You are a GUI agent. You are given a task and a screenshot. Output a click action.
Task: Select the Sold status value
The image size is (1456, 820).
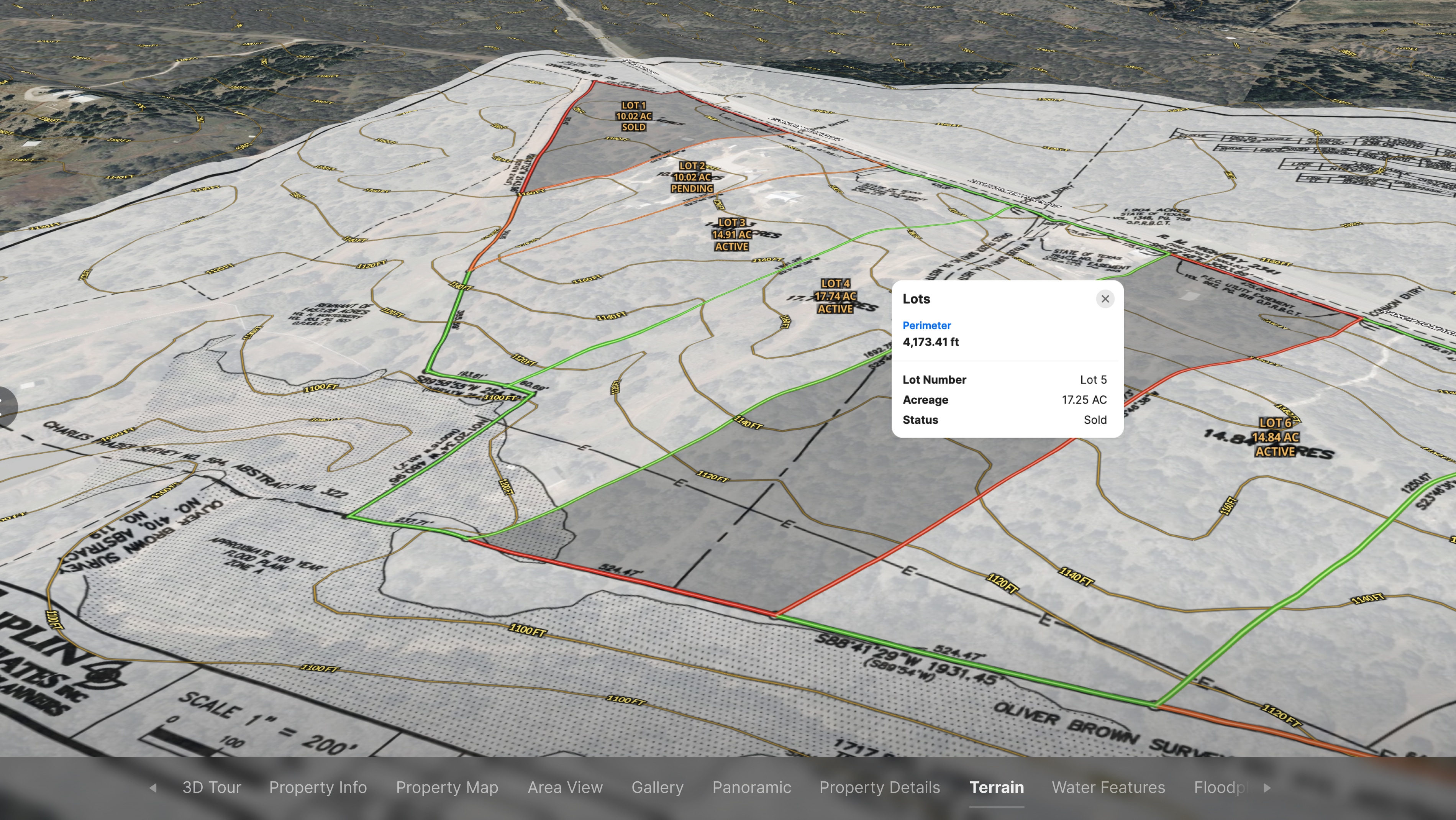tap(1095, 420)
